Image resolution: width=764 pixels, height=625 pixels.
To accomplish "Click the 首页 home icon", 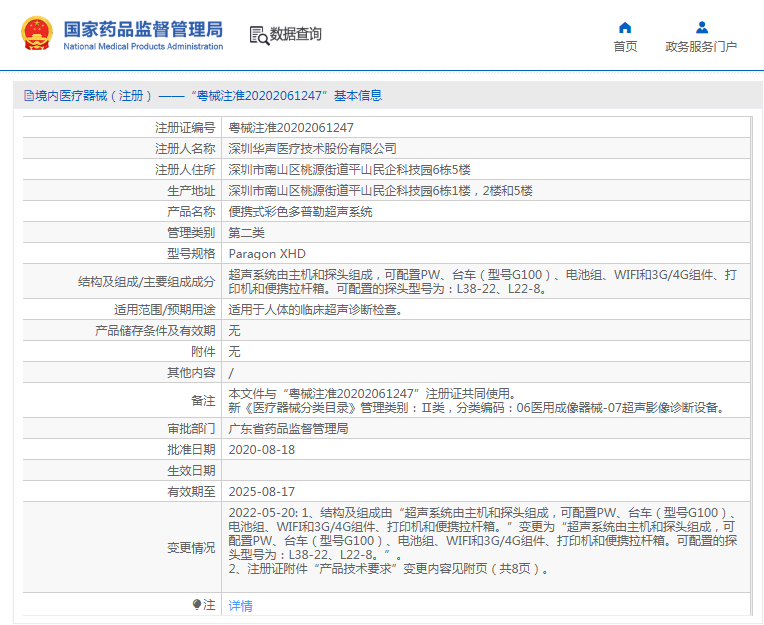I will tap(625, 27).
